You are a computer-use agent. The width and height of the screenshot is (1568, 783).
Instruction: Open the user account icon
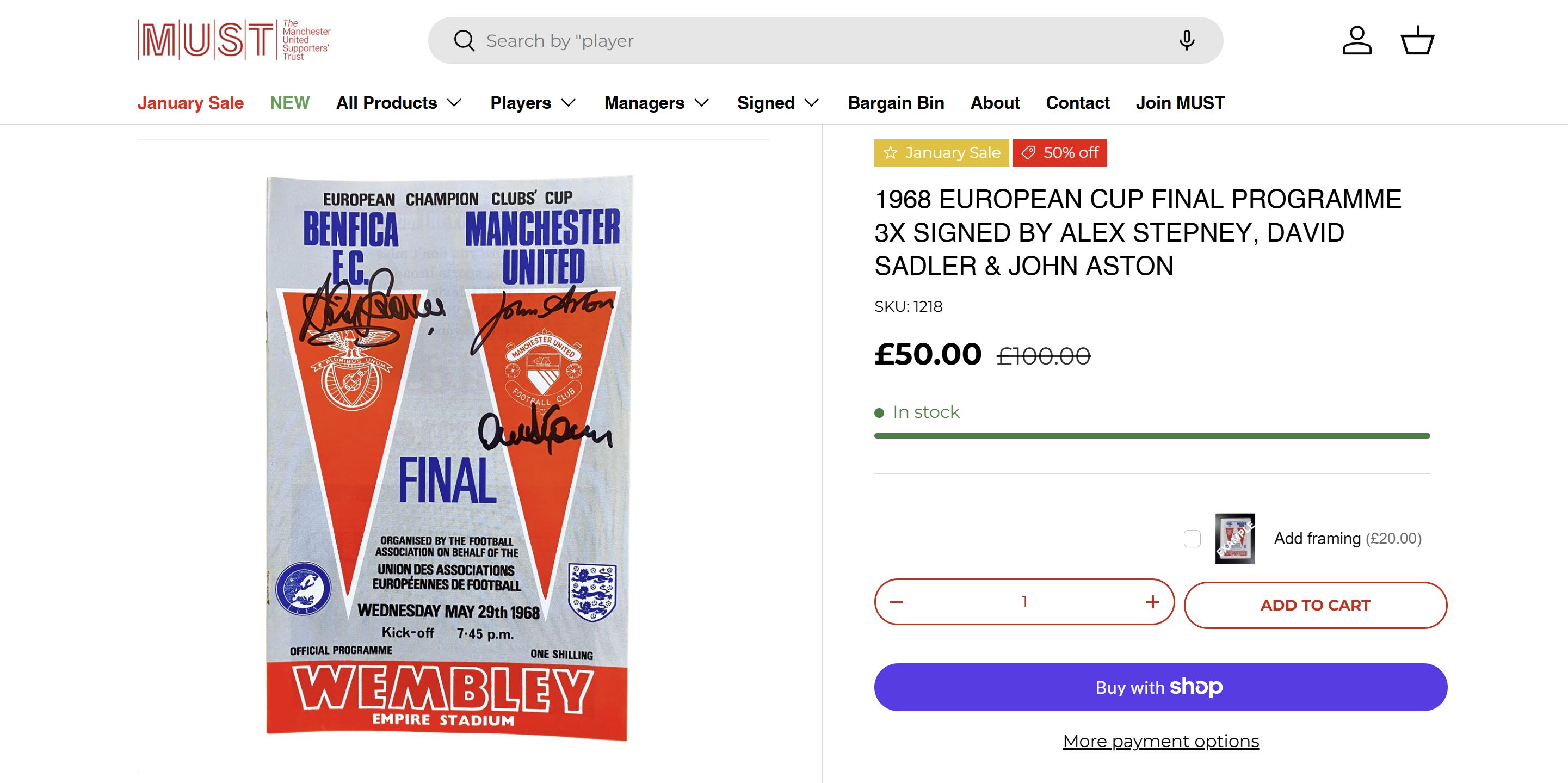[1357, 41]
